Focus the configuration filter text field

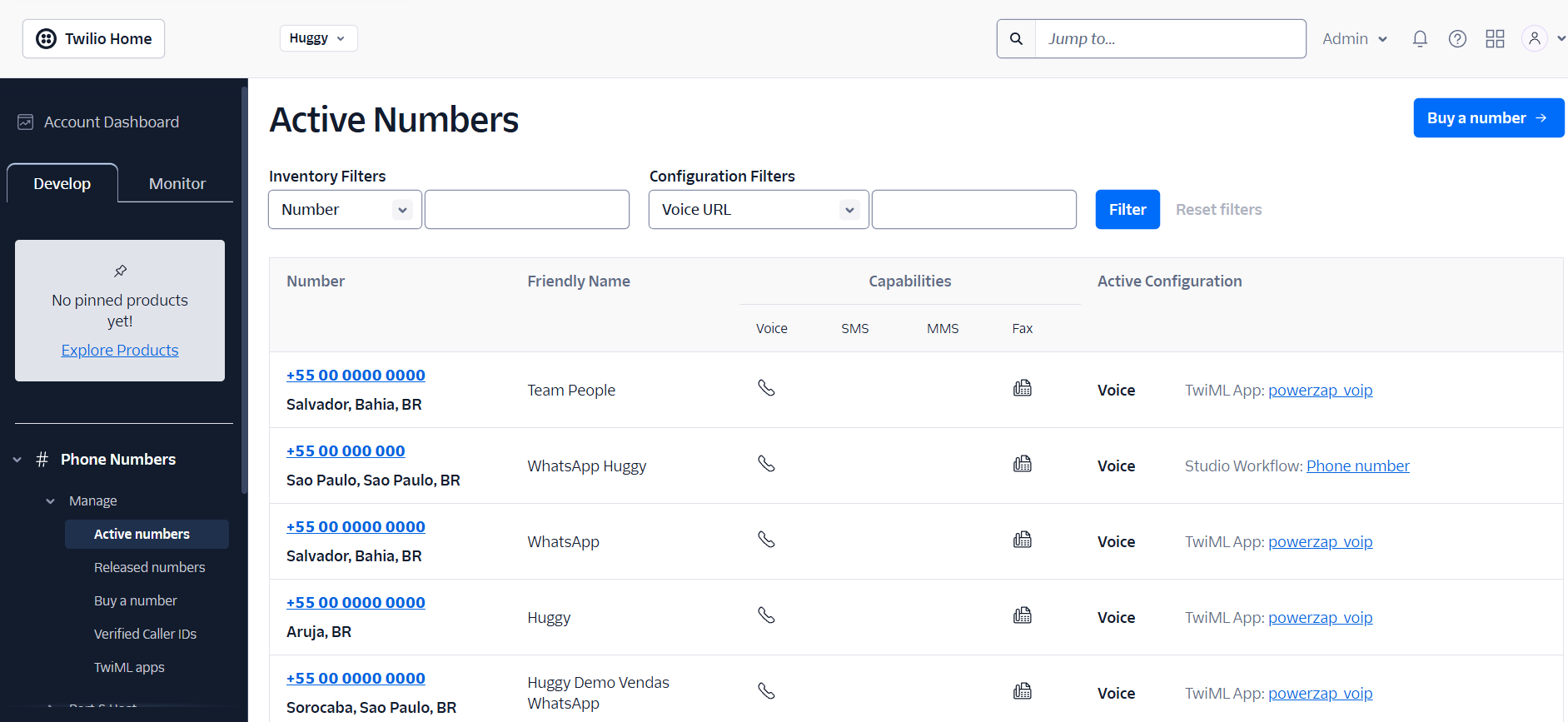click(973, 210)
